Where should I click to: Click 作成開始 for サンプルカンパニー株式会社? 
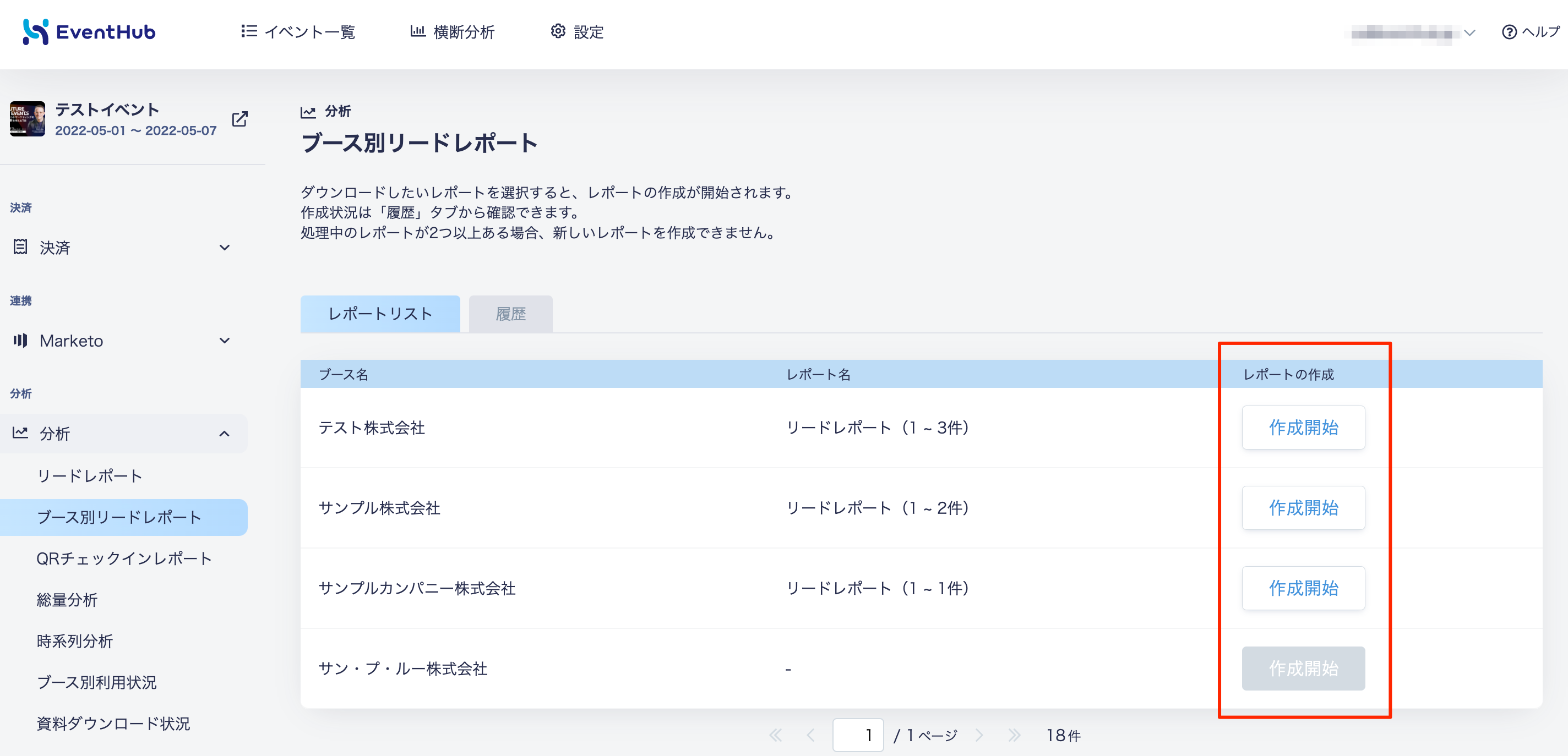click(x=1303, y=588)
